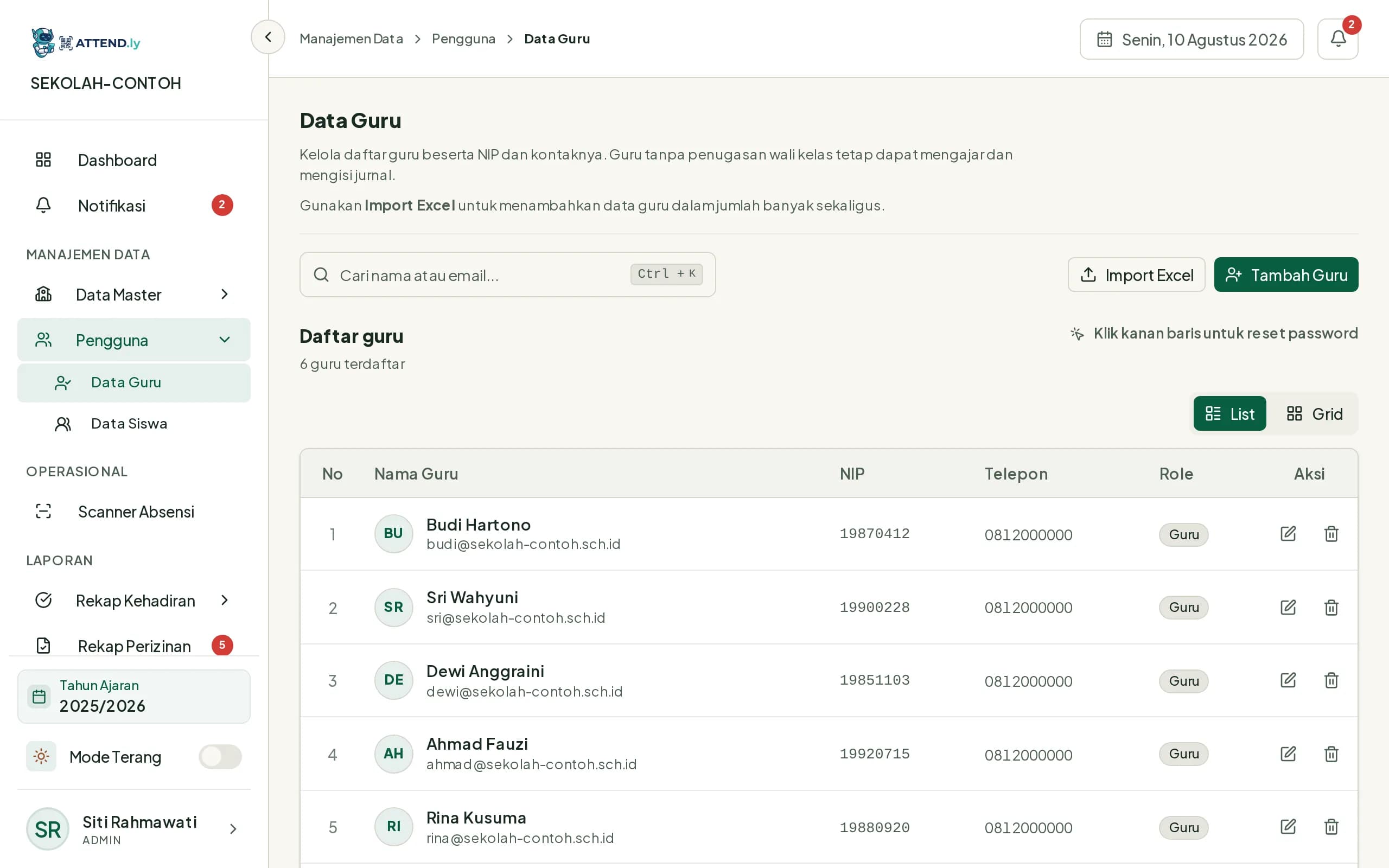Open notifications bell in top bar

(1337, 39)
